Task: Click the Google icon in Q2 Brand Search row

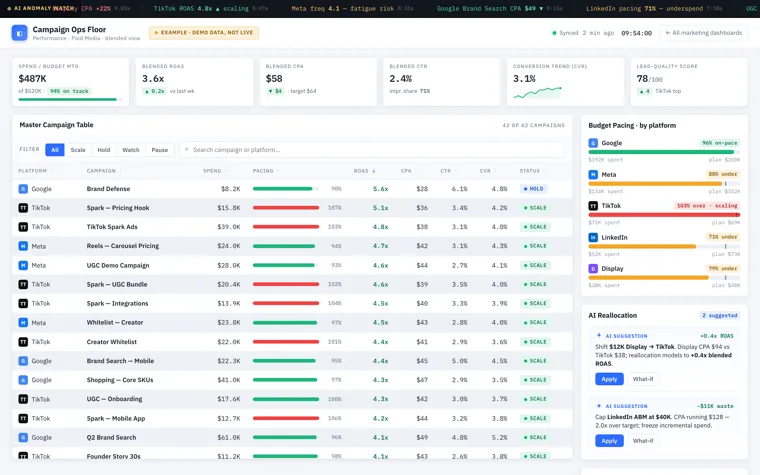Action: [23, 437]
